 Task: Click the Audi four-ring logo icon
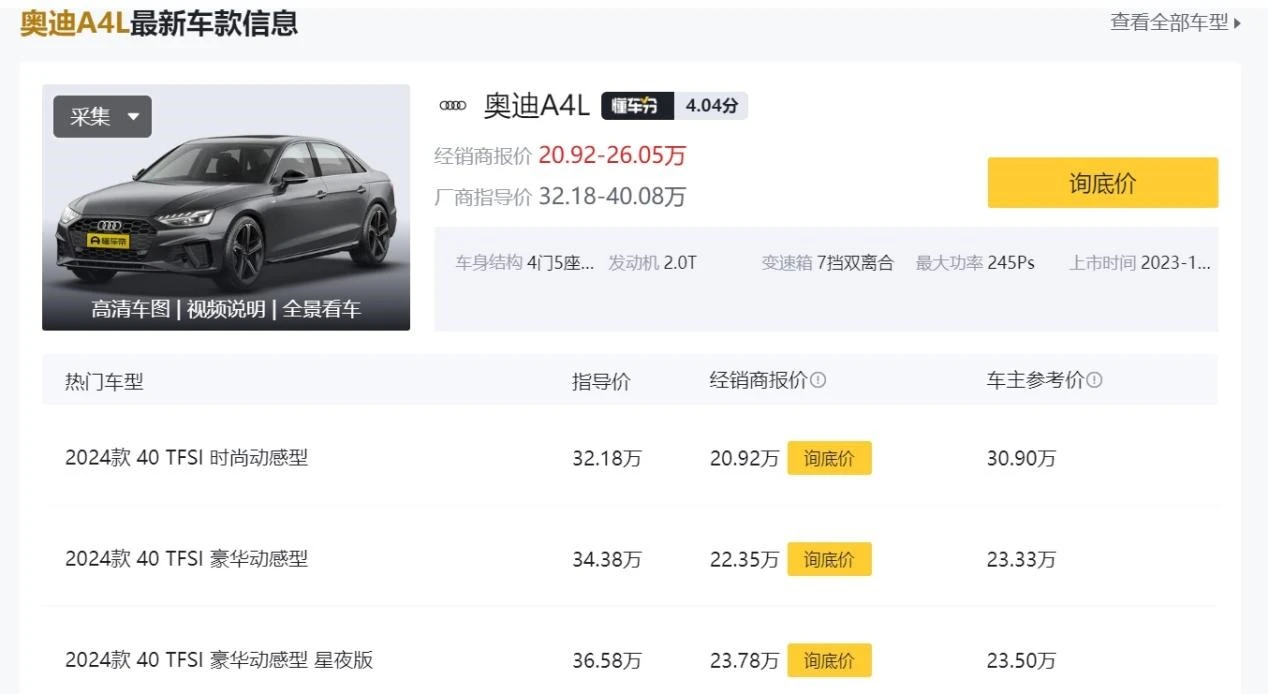coord(453,106)
